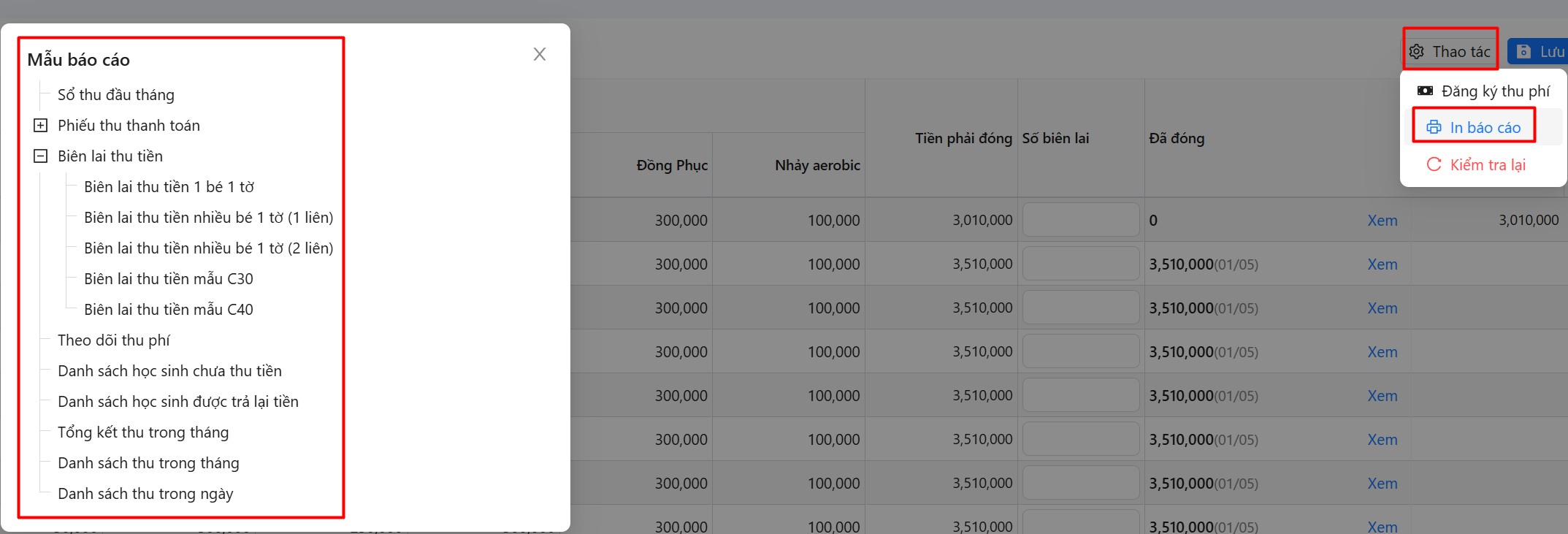This screenshot has height=534, width=1568.
Task: Close the Mẫu báo cáo panel
Action: click(540, 54)
